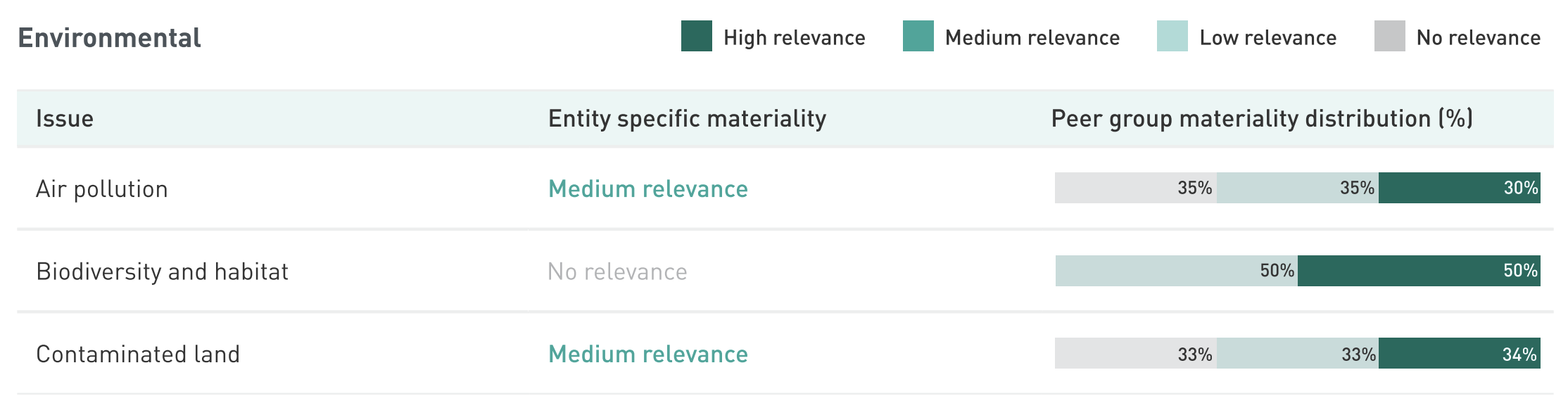The width and height of the screenshot is (1568, 415).
Task: Click the 35% no relevance bar for Air pollution
Action: click(1135, 188)
